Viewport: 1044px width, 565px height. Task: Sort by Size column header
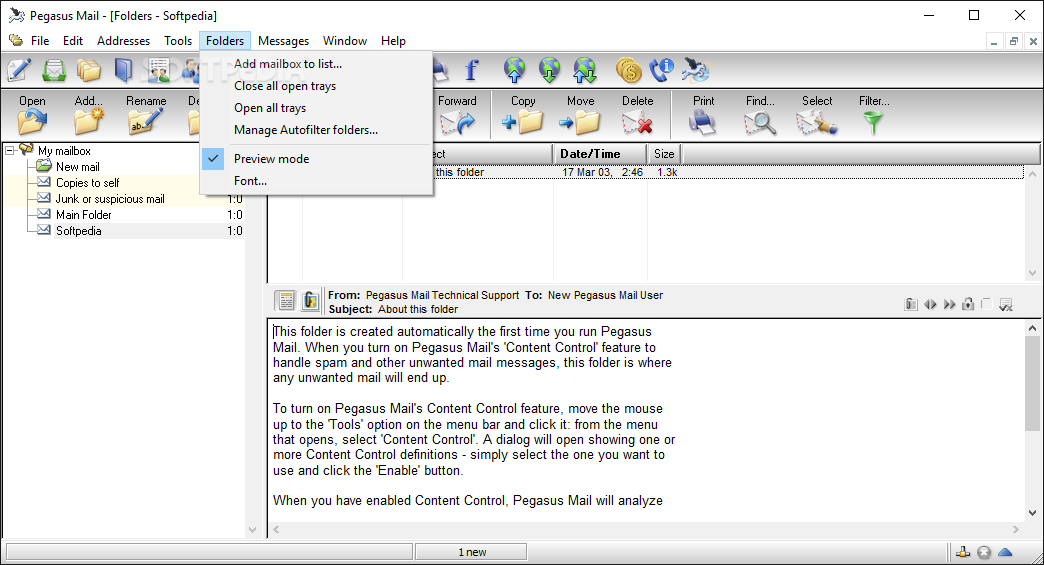click(x=664, y=154)
